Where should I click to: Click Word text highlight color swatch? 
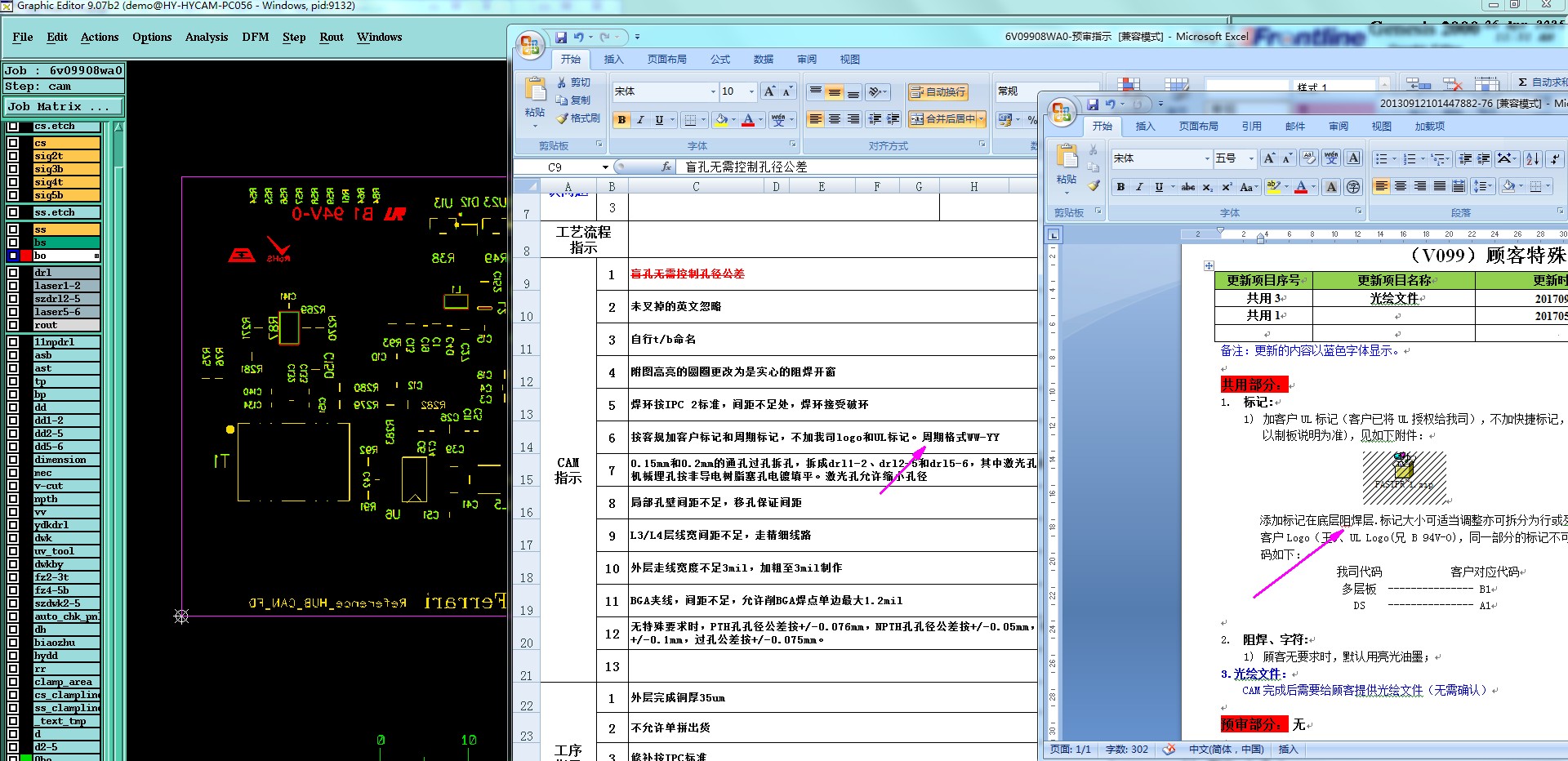(x=1272, y=187)
